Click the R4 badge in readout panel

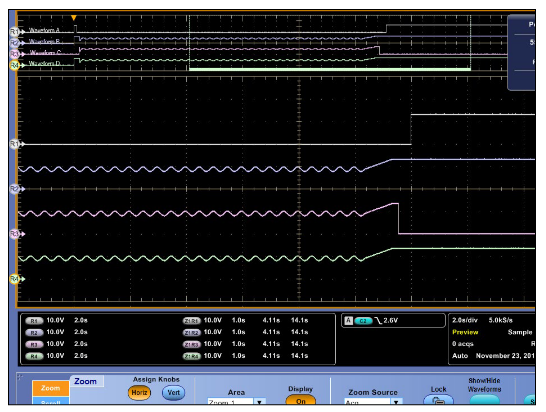34,356
